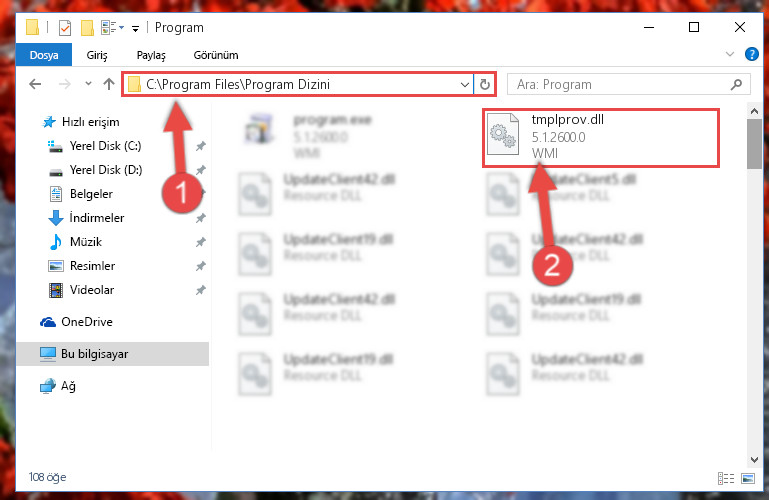Refresh the current folder view
Screen dimensions: 769x500
tap(485, 84)
